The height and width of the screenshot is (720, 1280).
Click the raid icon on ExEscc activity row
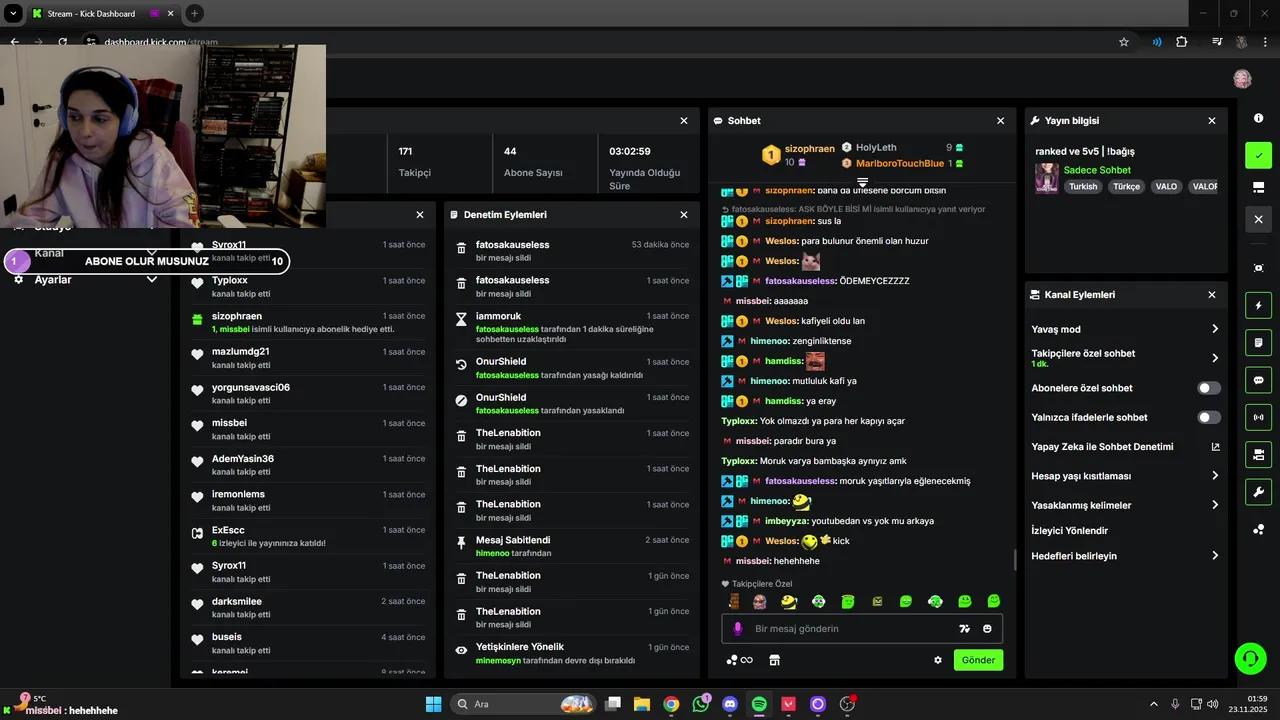click(x=197, y=534)
